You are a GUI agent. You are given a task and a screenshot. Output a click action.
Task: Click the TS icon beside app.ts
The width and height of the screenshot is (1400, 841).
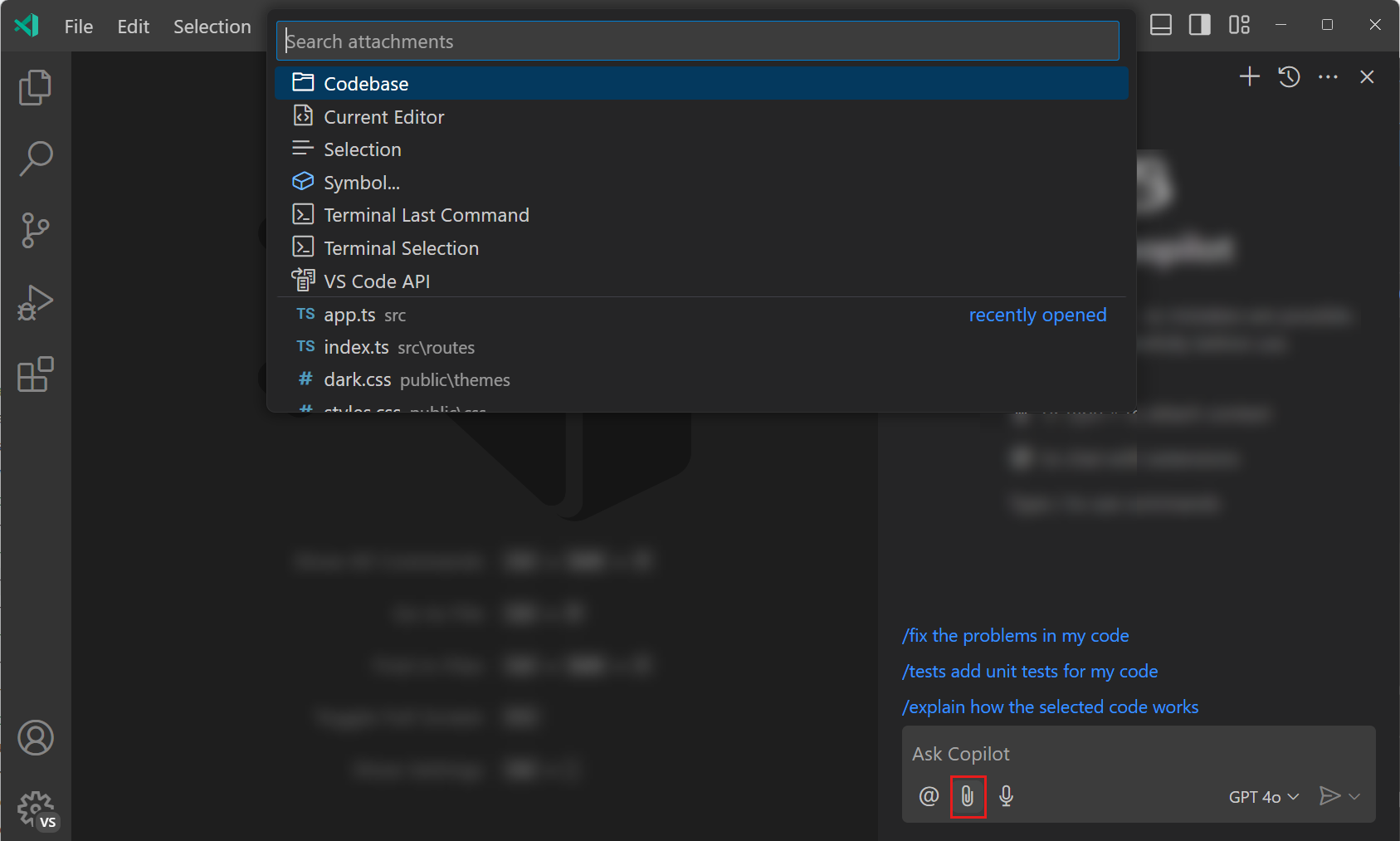305,314
